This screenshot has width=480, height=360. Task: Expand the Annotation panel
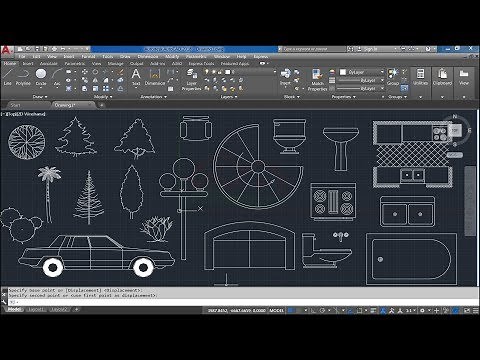tap(153, 97)
